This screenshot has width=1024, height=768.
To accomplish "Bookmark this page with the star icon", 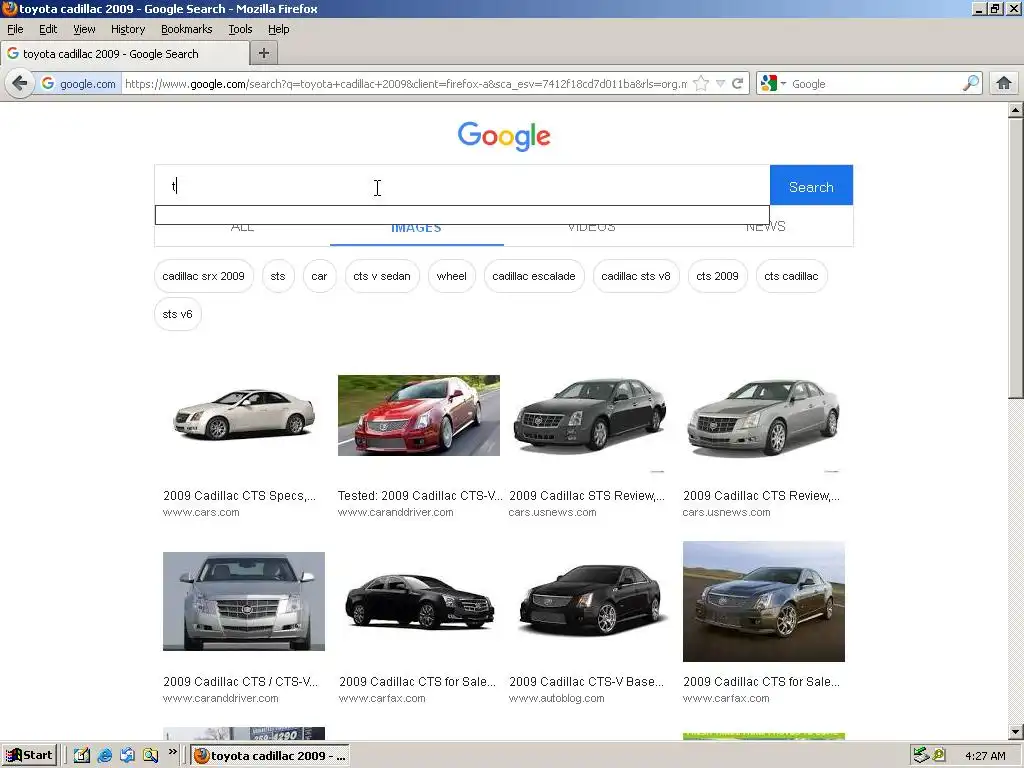I will click(701, 84).
